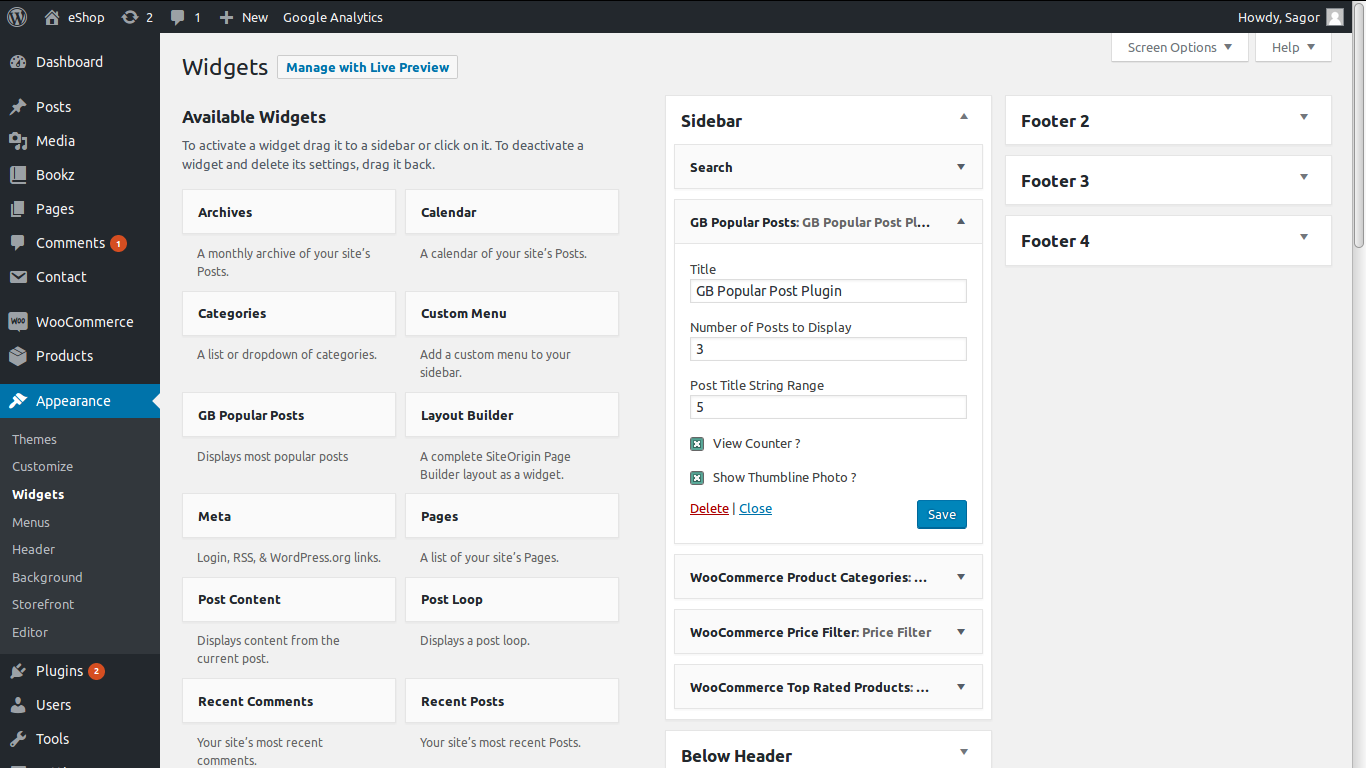1366x768 pixels.
Task: Click the eShop home icon
Action: 52,17
